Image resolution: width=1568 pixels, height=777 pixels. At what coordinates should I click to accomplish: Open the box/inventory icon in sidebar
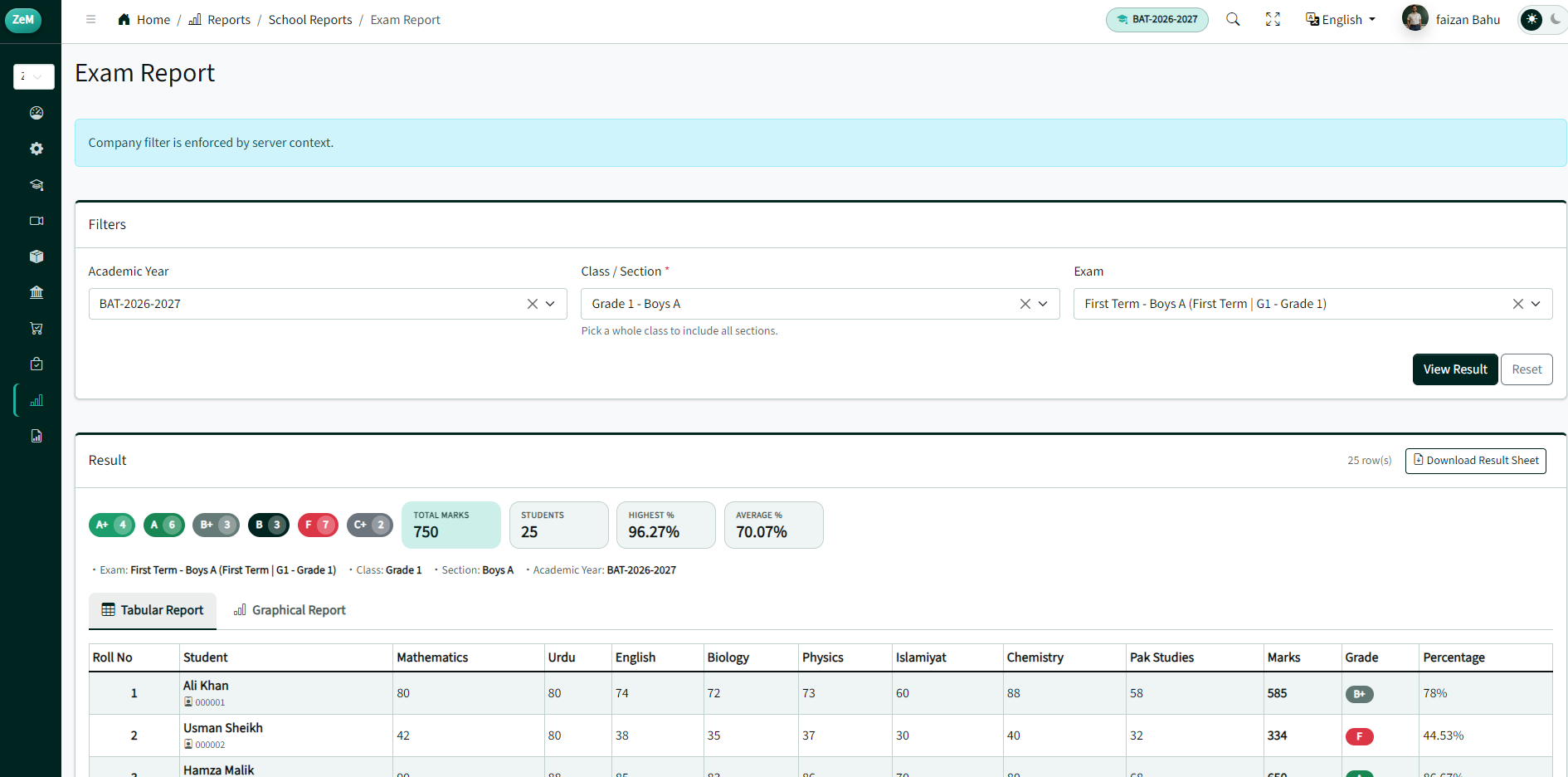click(37, 257)
